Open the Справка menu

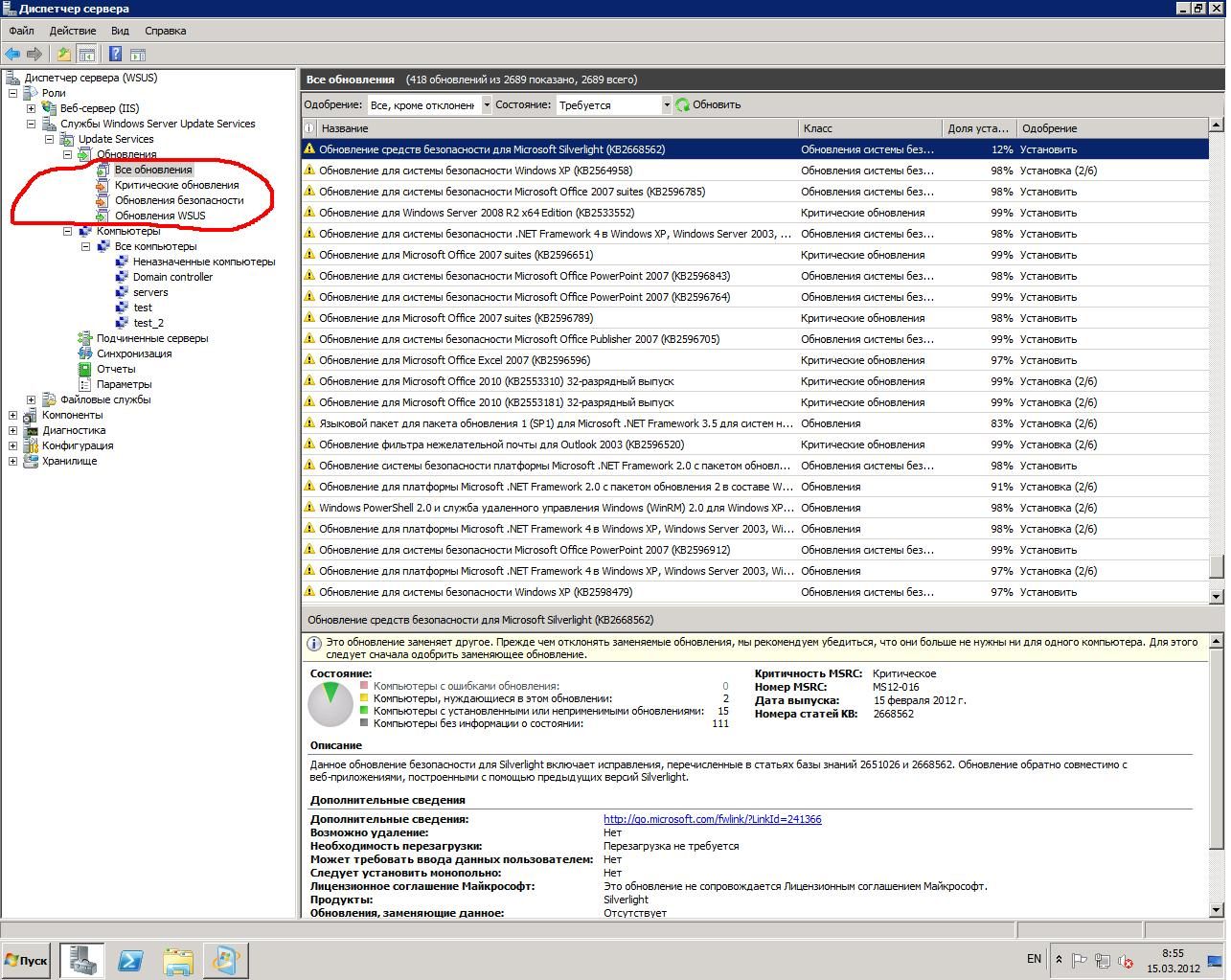pyautogui.click(x=165, y=31)
